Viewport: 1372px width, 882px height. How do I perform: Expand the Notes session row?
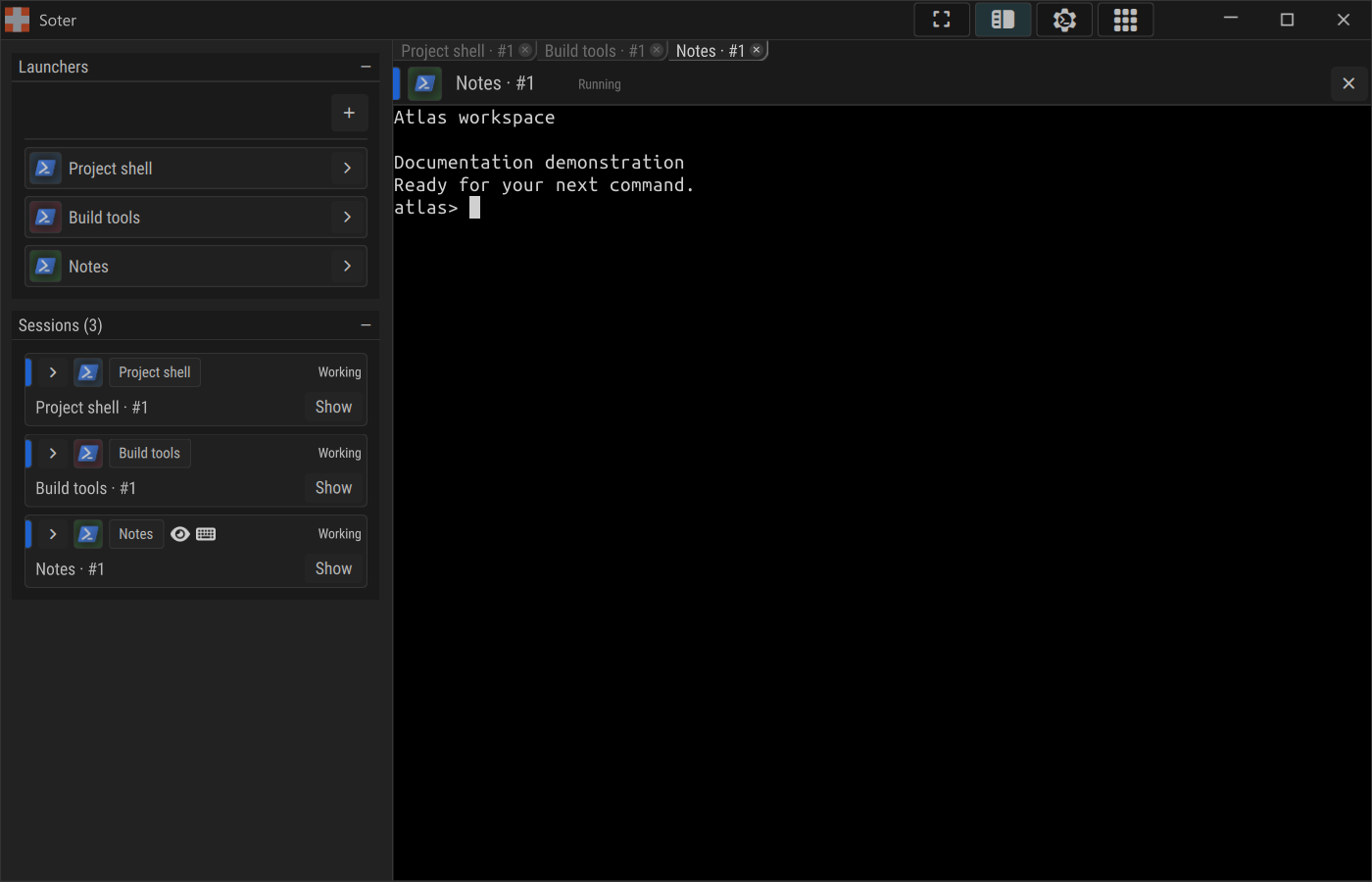coord(53,534)
